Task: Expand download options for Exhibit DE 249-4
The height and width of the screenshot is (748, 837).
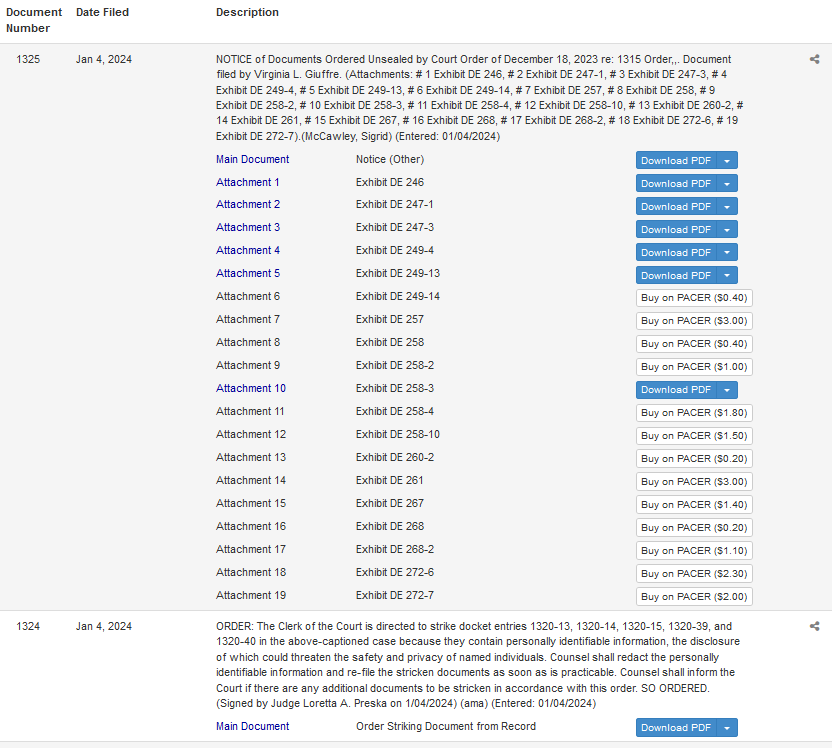Action: 727,252
